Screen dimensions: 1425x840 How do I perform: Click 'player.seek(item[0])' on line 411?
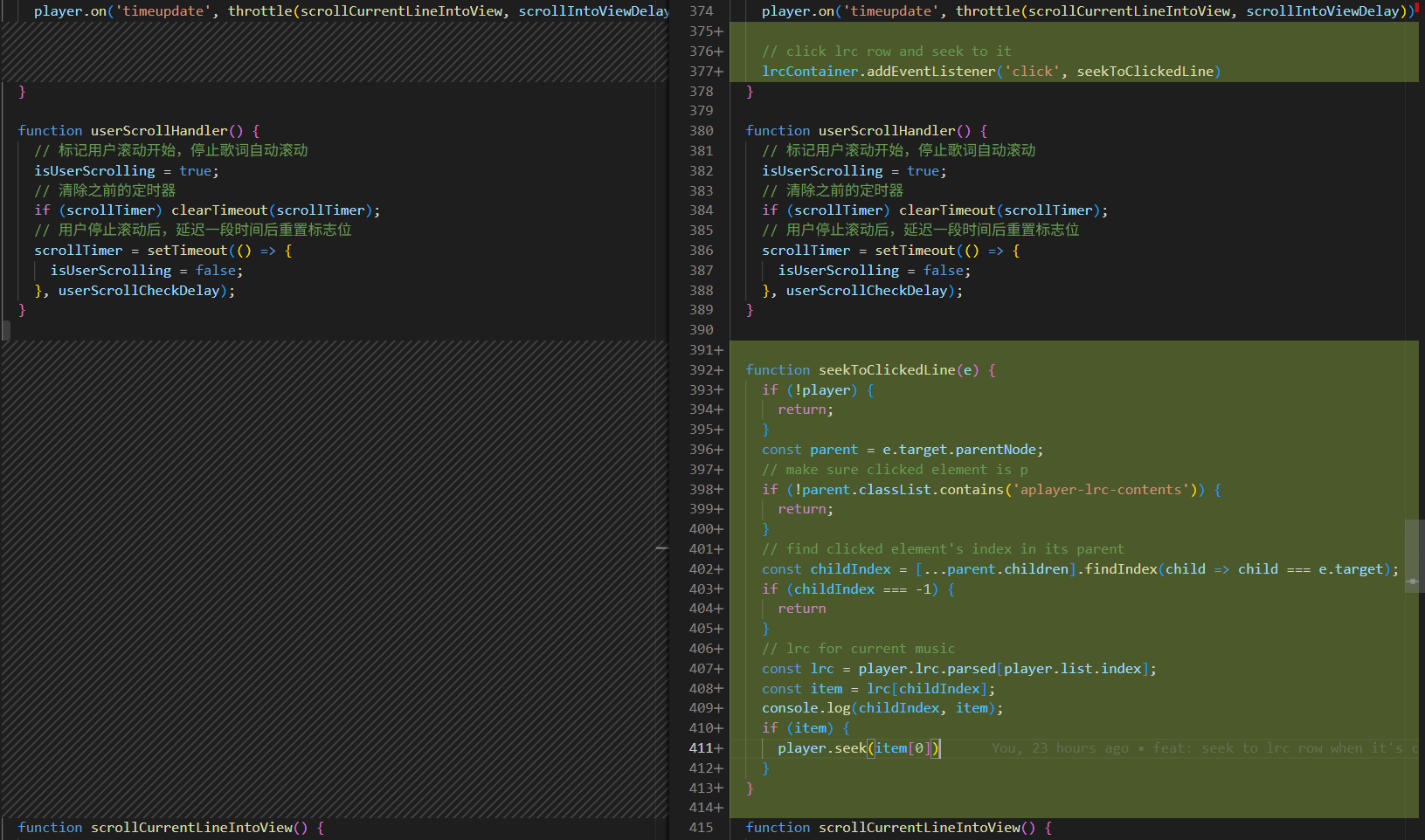coord(858,748)
